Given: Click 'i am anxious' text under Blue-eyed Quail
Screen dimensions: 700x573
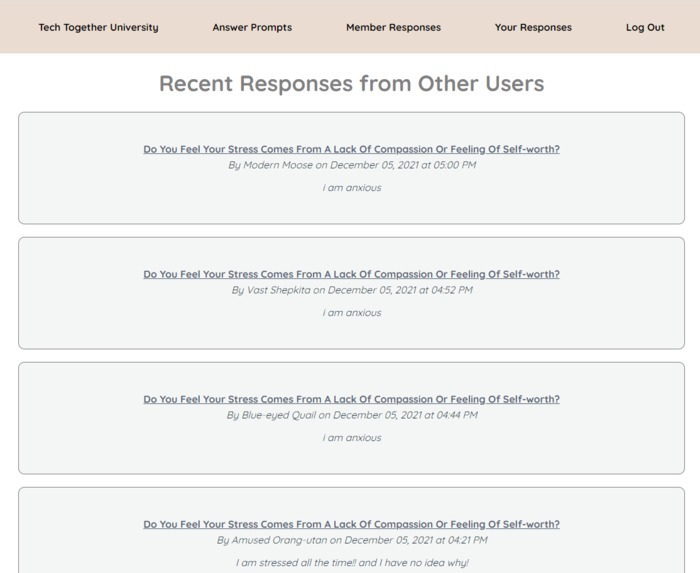Looking at the screenshot, I should tap(352, 438).
